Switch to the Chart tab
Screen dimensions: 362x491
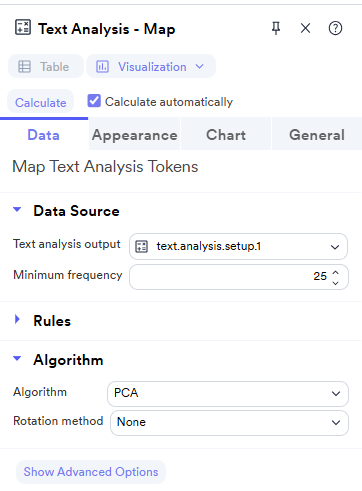pyautogui.click(x=226, y=135)
